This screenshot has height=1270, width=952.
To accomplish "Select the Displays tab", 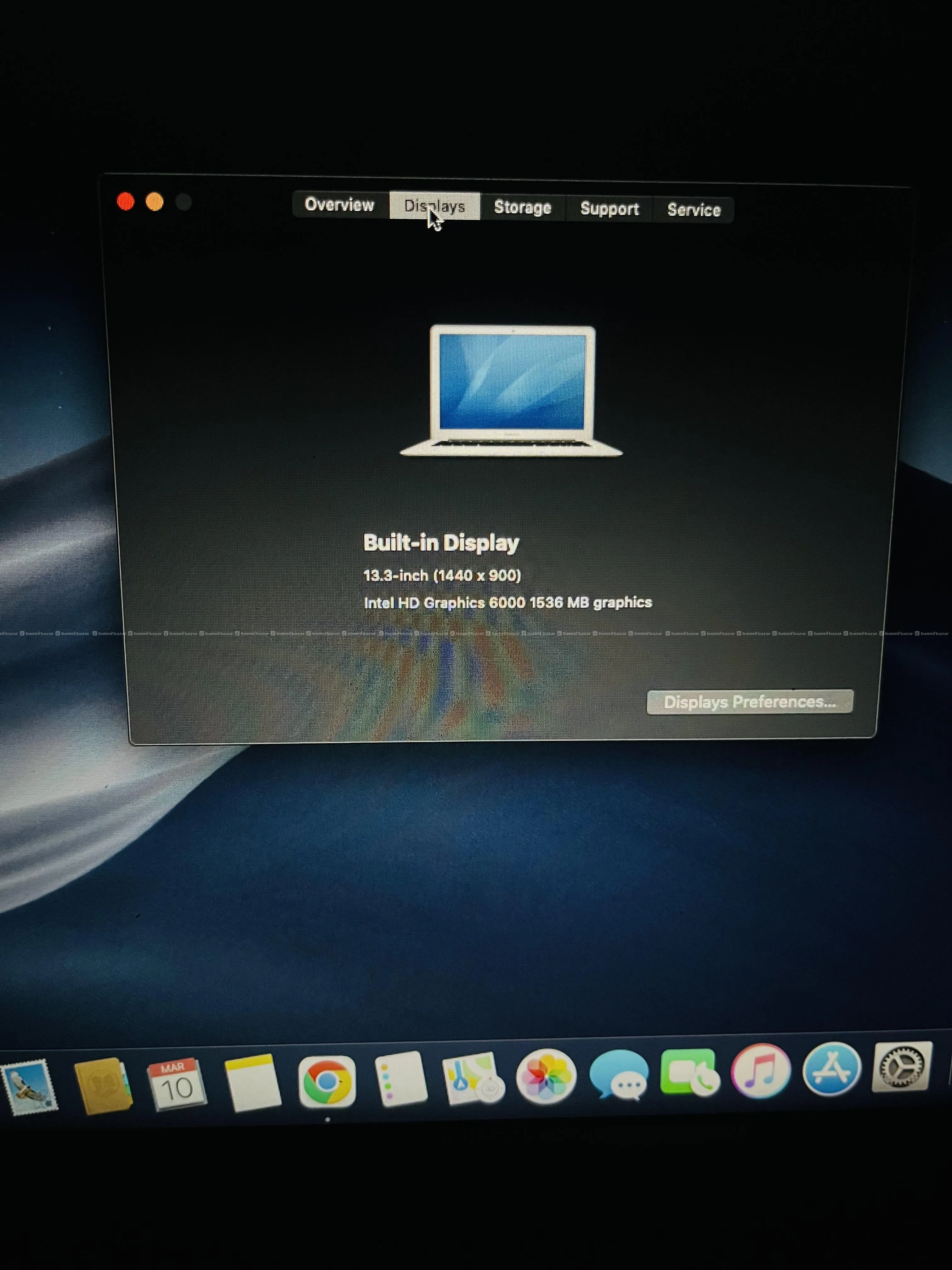I will [x=434, y=206].
